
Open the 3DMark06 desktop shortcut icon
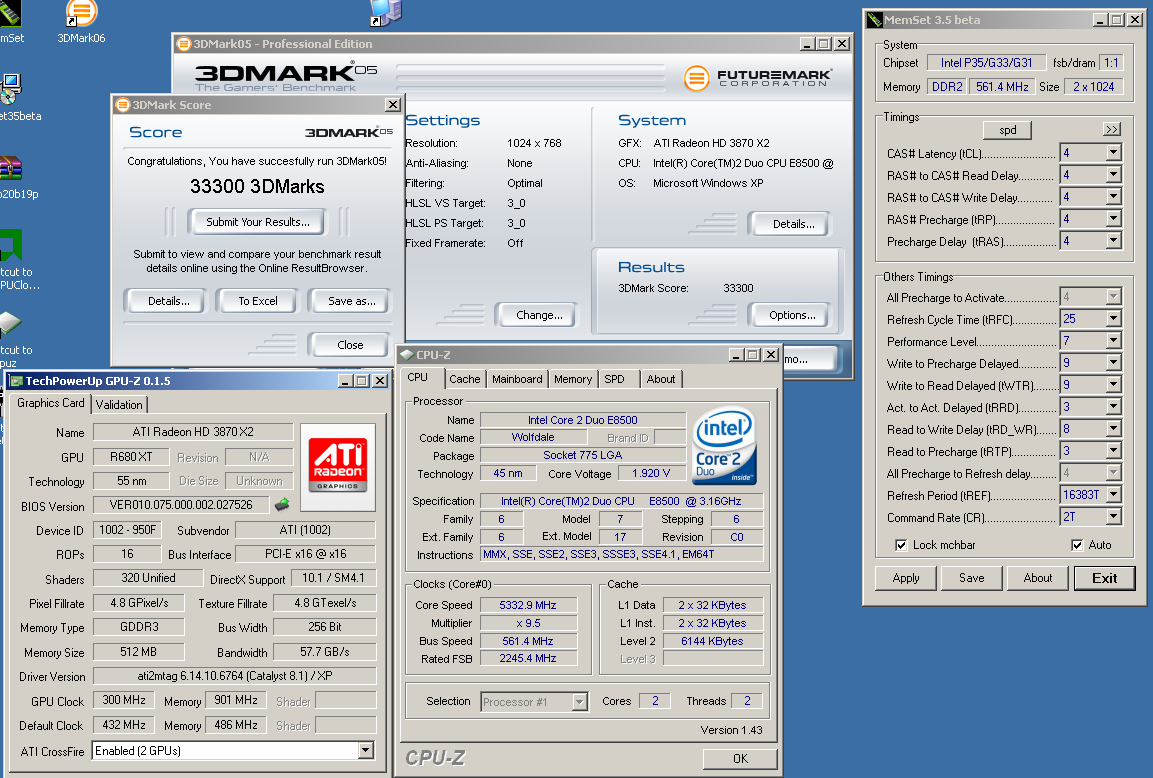[x=81, y=13]
